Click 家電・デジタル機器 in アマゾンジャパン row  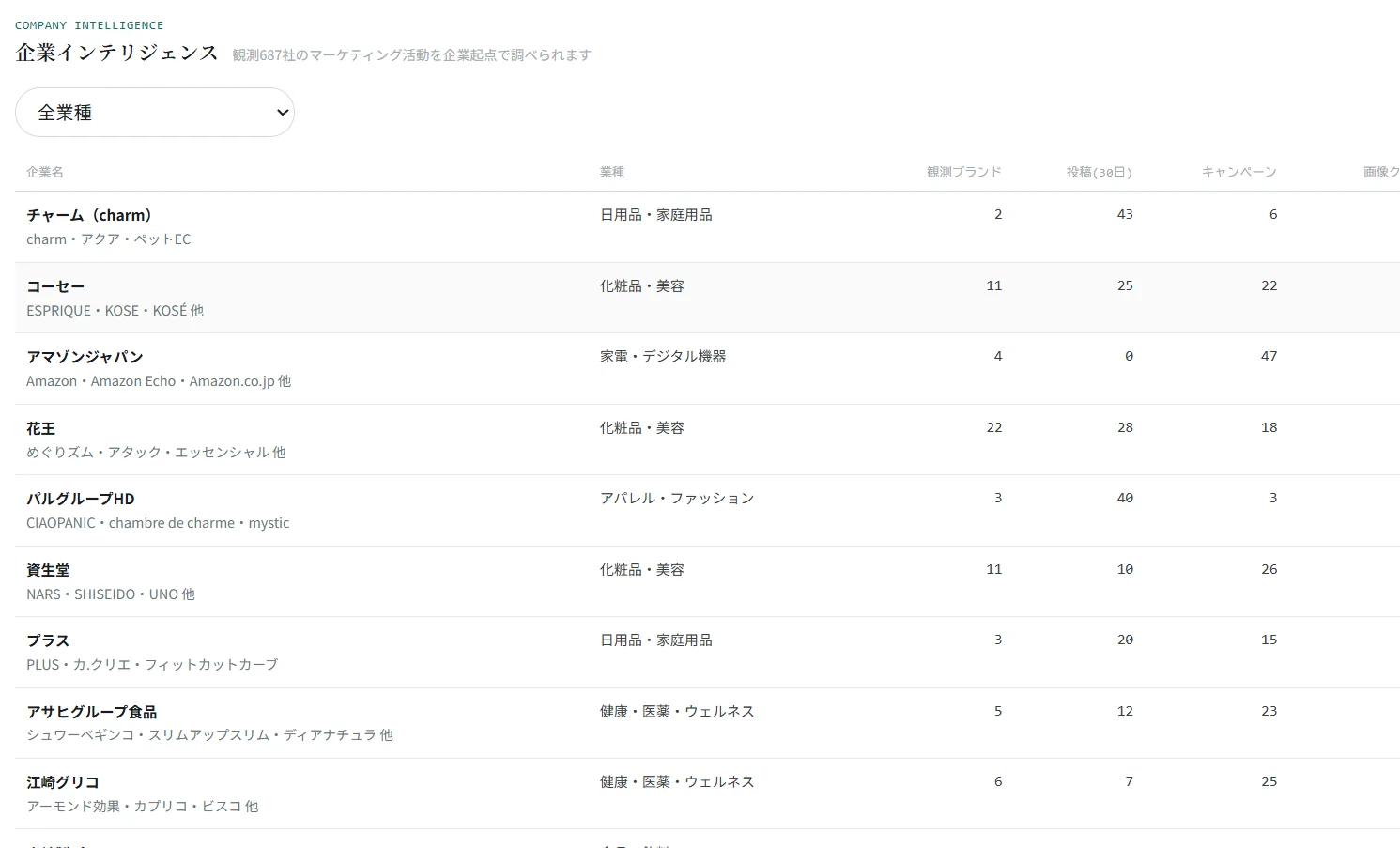(x=663, y=357)
